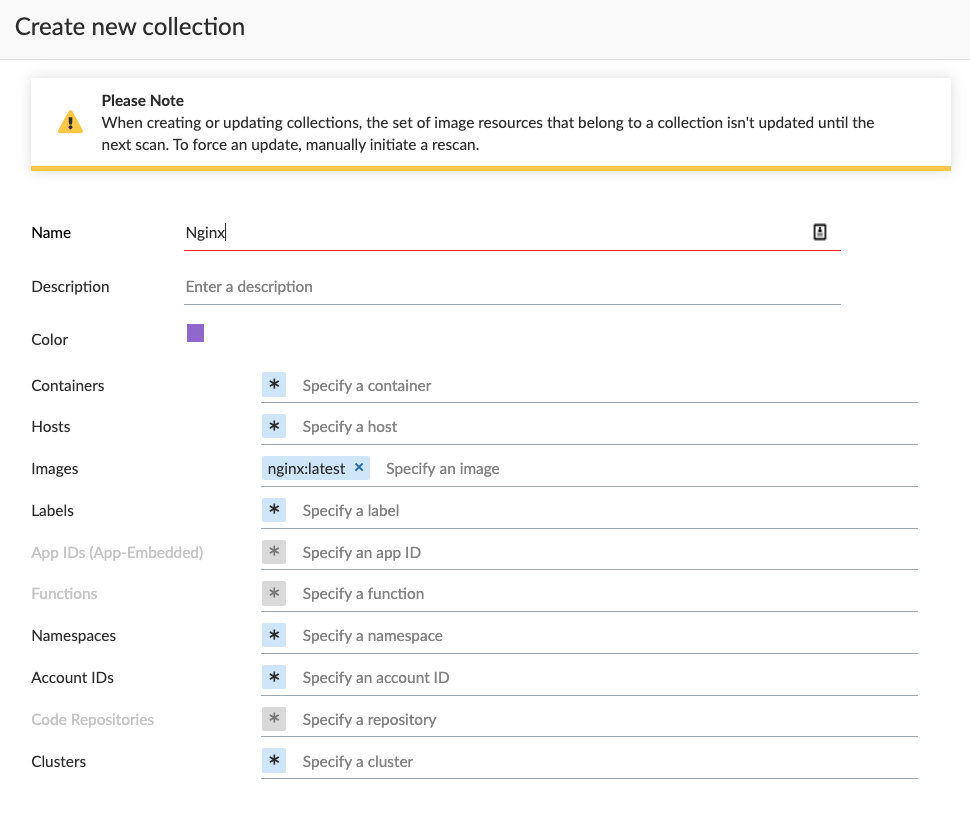Image resolution: width=970 pixels, height=828 pixels.
Task: Click the warning triangle icon in the note
Action: (71, 122)
